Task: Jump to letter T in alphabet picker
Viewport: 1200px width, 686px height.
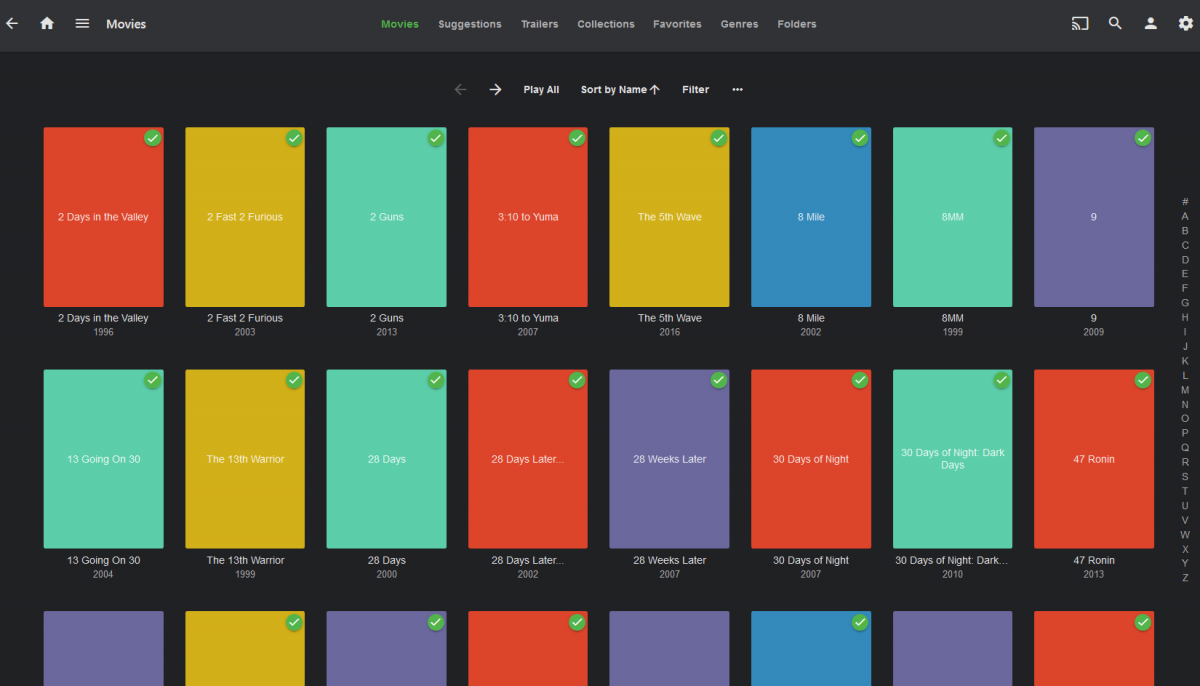Action: pos(1185,491)
